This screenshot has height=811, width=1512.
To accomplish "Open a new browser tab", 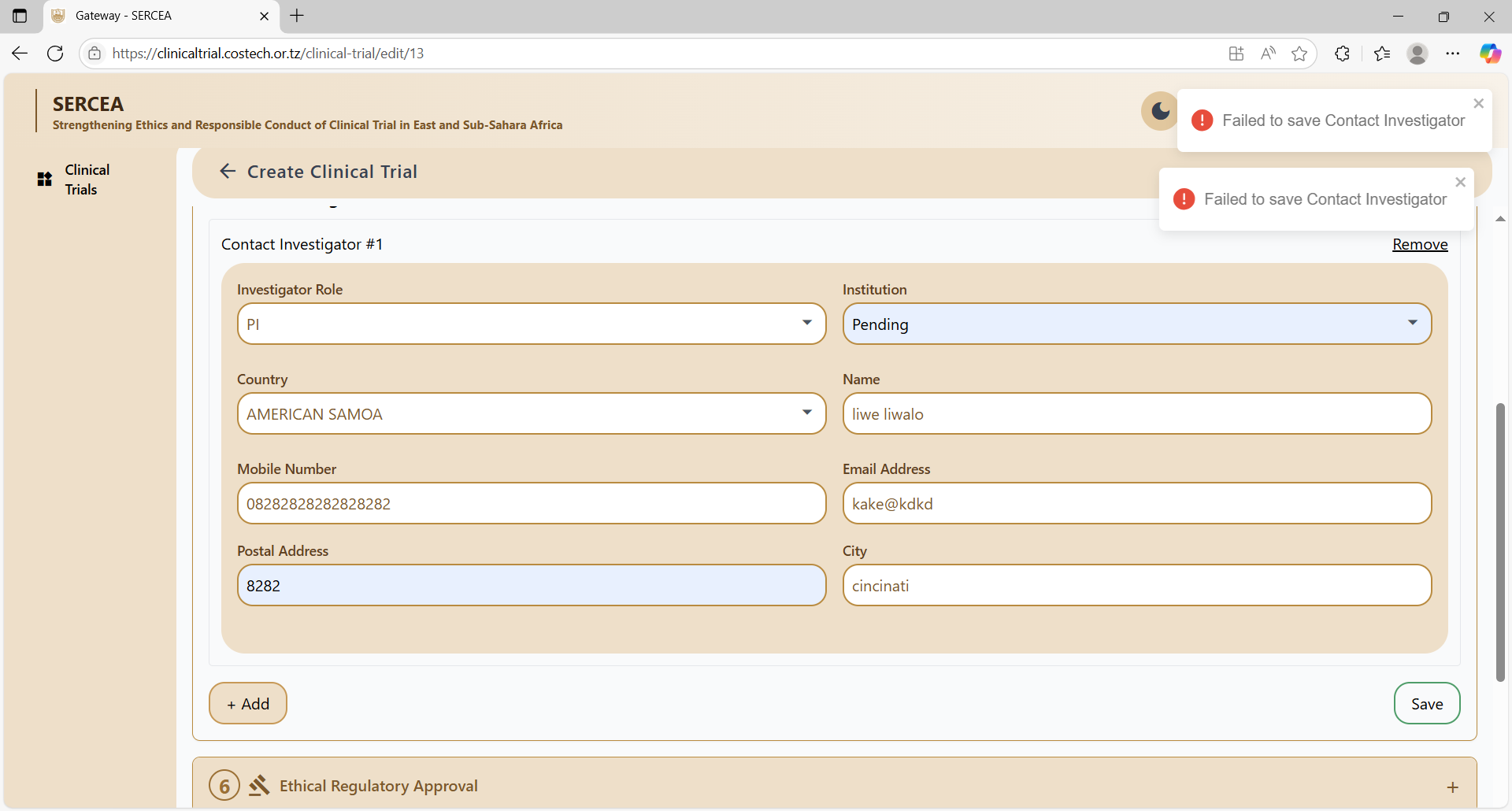I will pos(297,16).
